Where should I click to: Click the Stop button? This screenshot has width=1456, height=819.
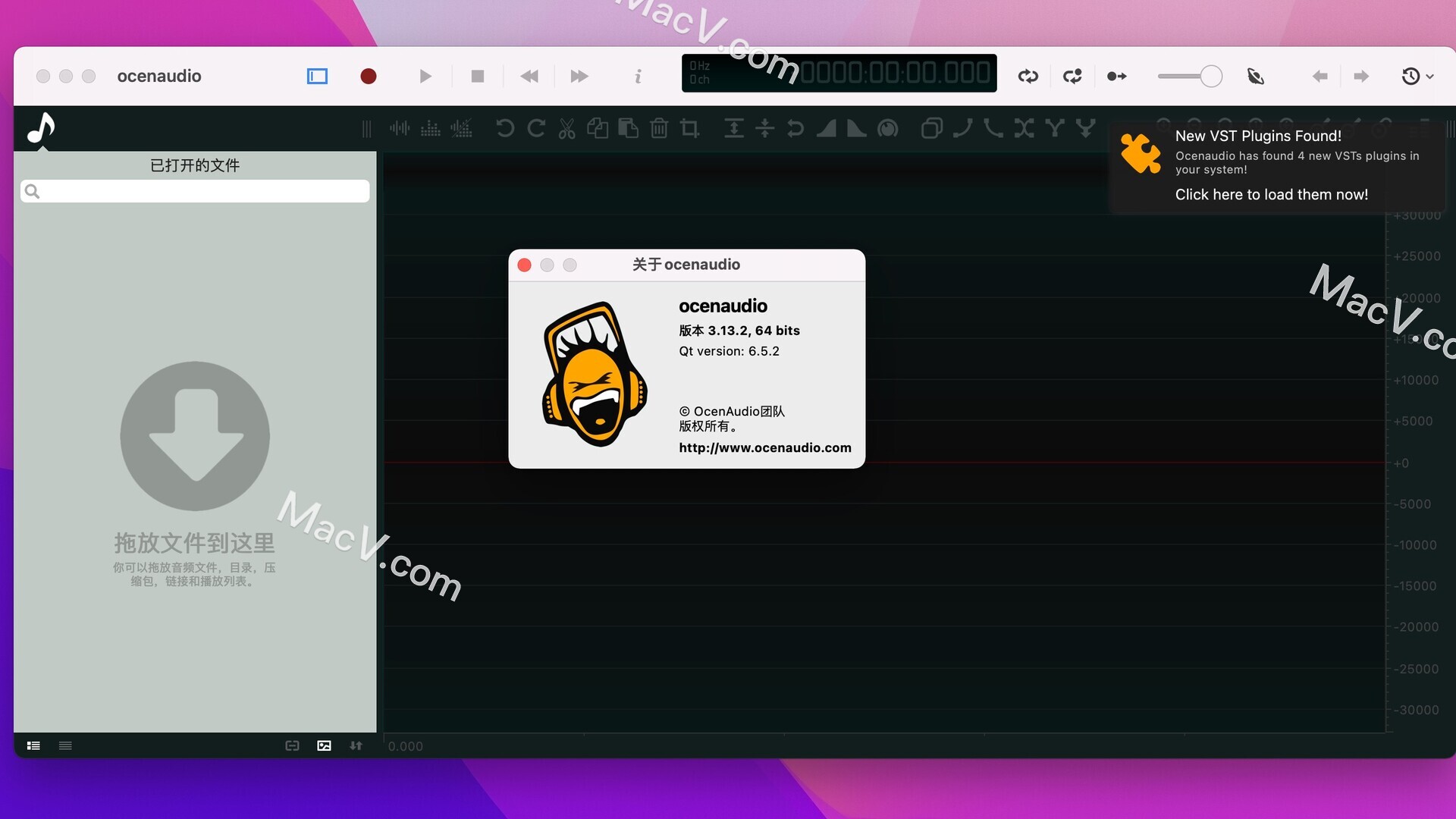pos(478,76)
